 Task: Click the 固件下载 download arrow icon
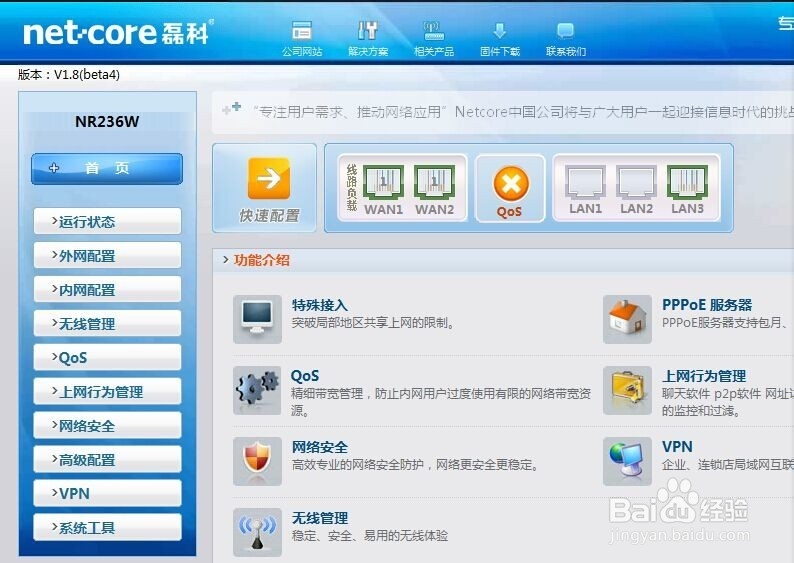(499, 30)
